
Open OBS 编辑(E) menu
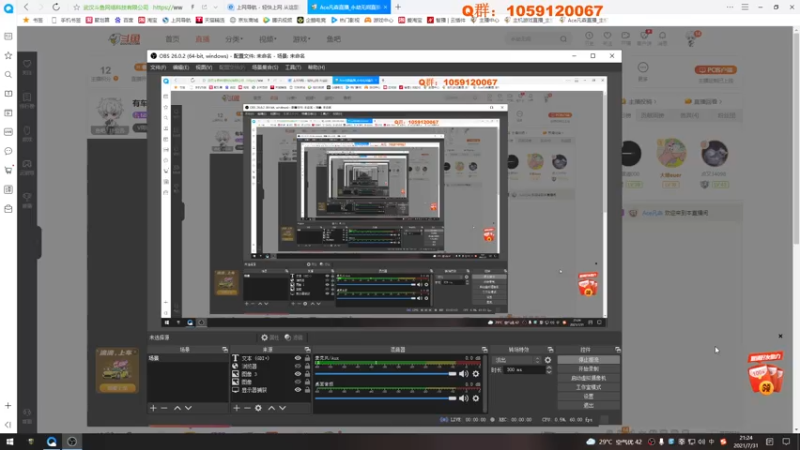[x=181, y=67]
